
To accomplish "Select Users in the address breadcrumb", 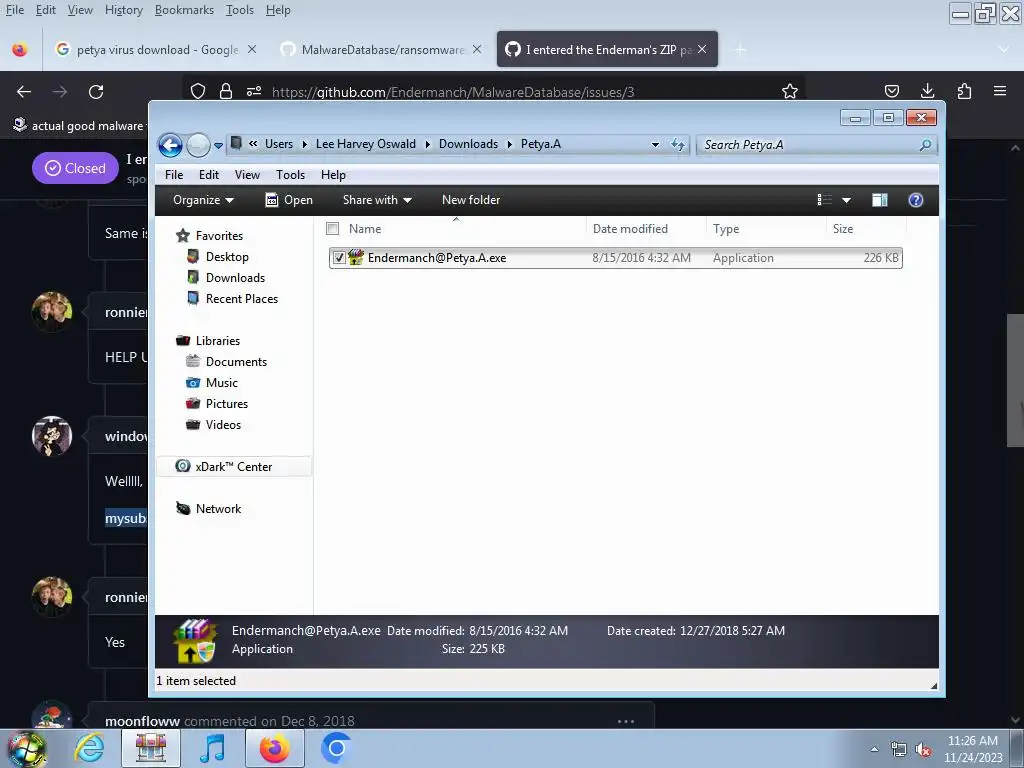I will pyautogui.click(x=279, y=144).
